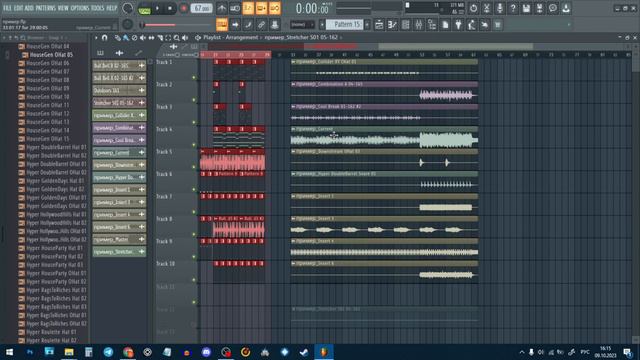The height and width of the screenshot is (360, 640).
Task: Mute Track 1 using its green dot
Action: 194,78
